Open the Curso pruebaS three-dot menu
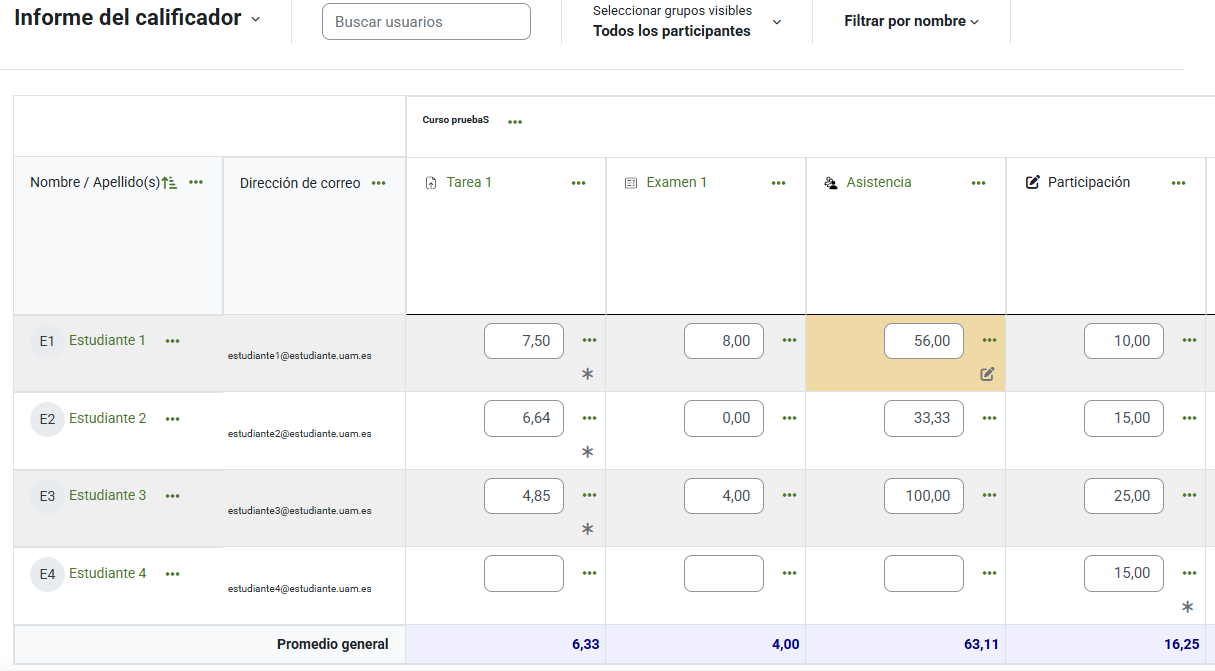 pyautogui.click(x=515, y=122)
